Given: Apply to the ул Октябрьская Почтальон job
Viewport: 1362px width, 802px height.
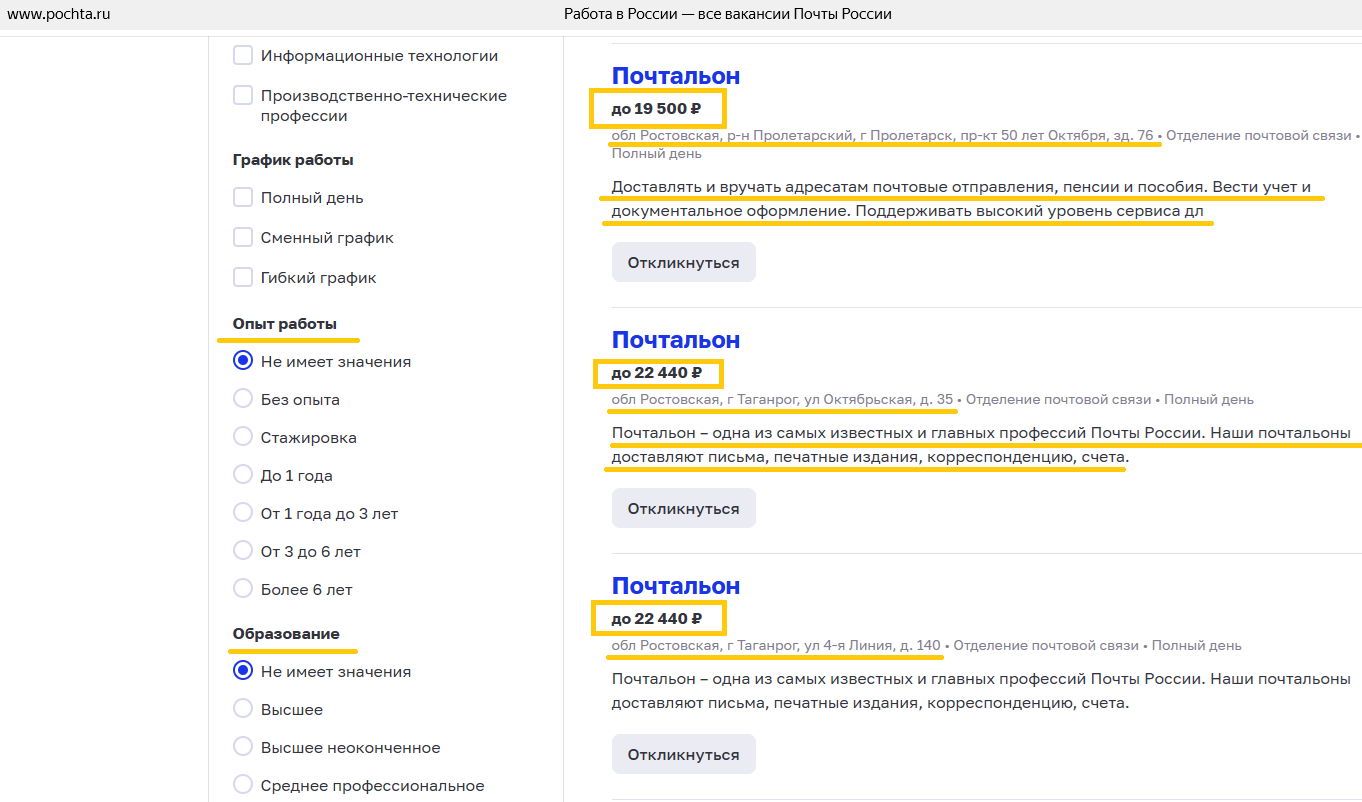Looking at the screenshot, I should [683, 509].
